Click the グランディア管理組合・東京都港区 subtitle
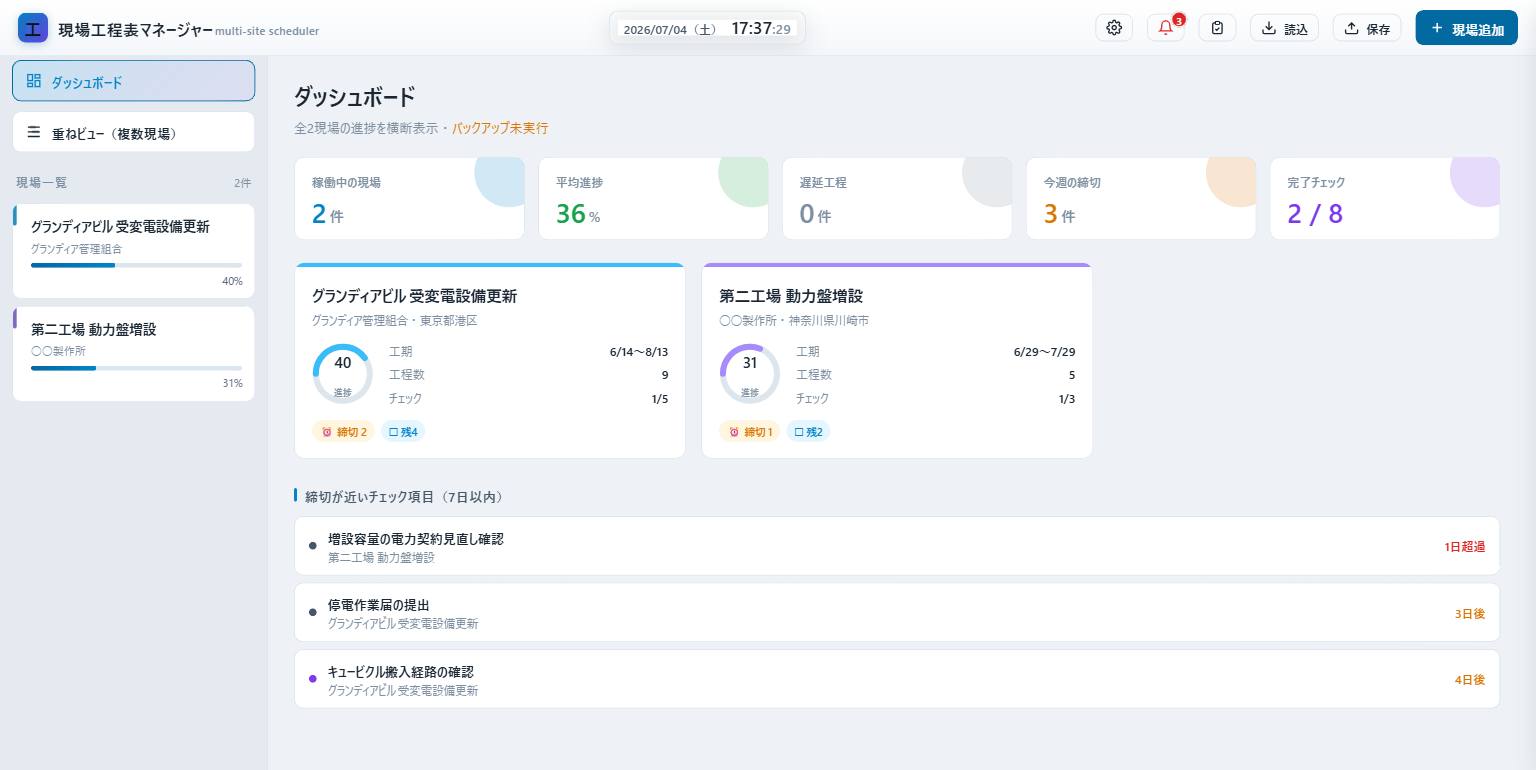 point(394,321)
